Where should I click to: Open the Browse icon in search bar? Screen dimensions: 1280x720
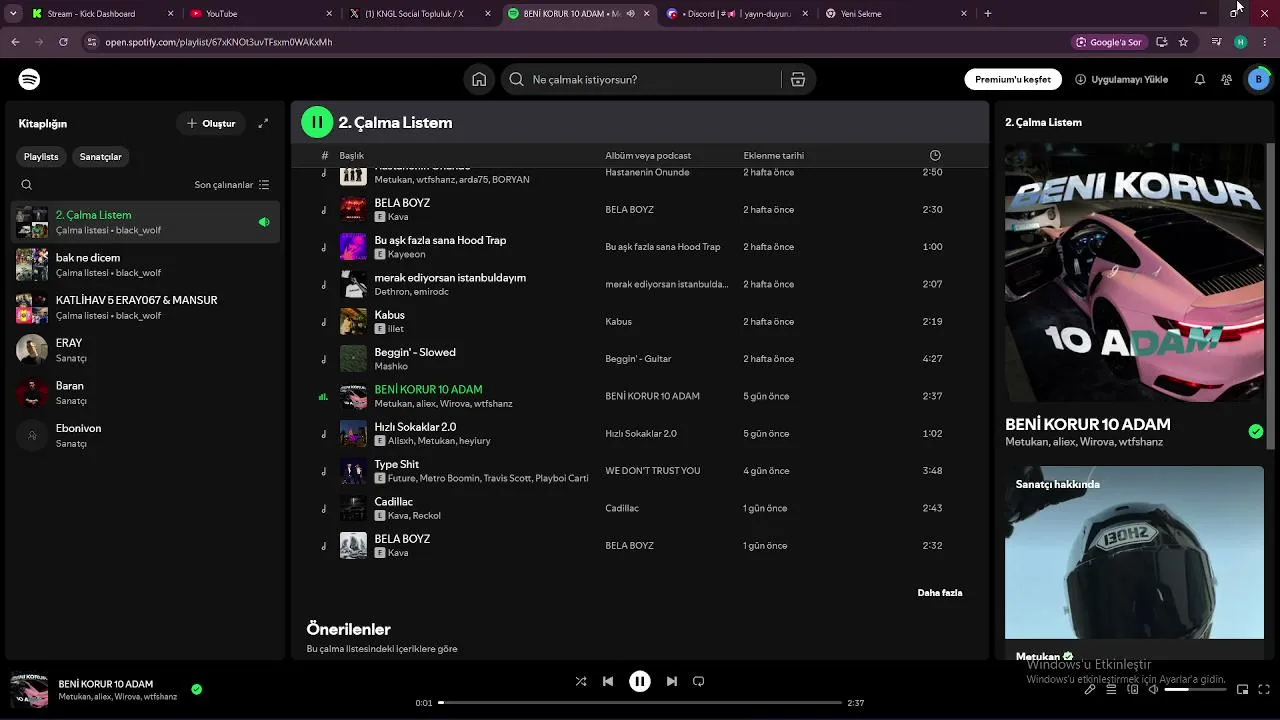pos(798,80)
